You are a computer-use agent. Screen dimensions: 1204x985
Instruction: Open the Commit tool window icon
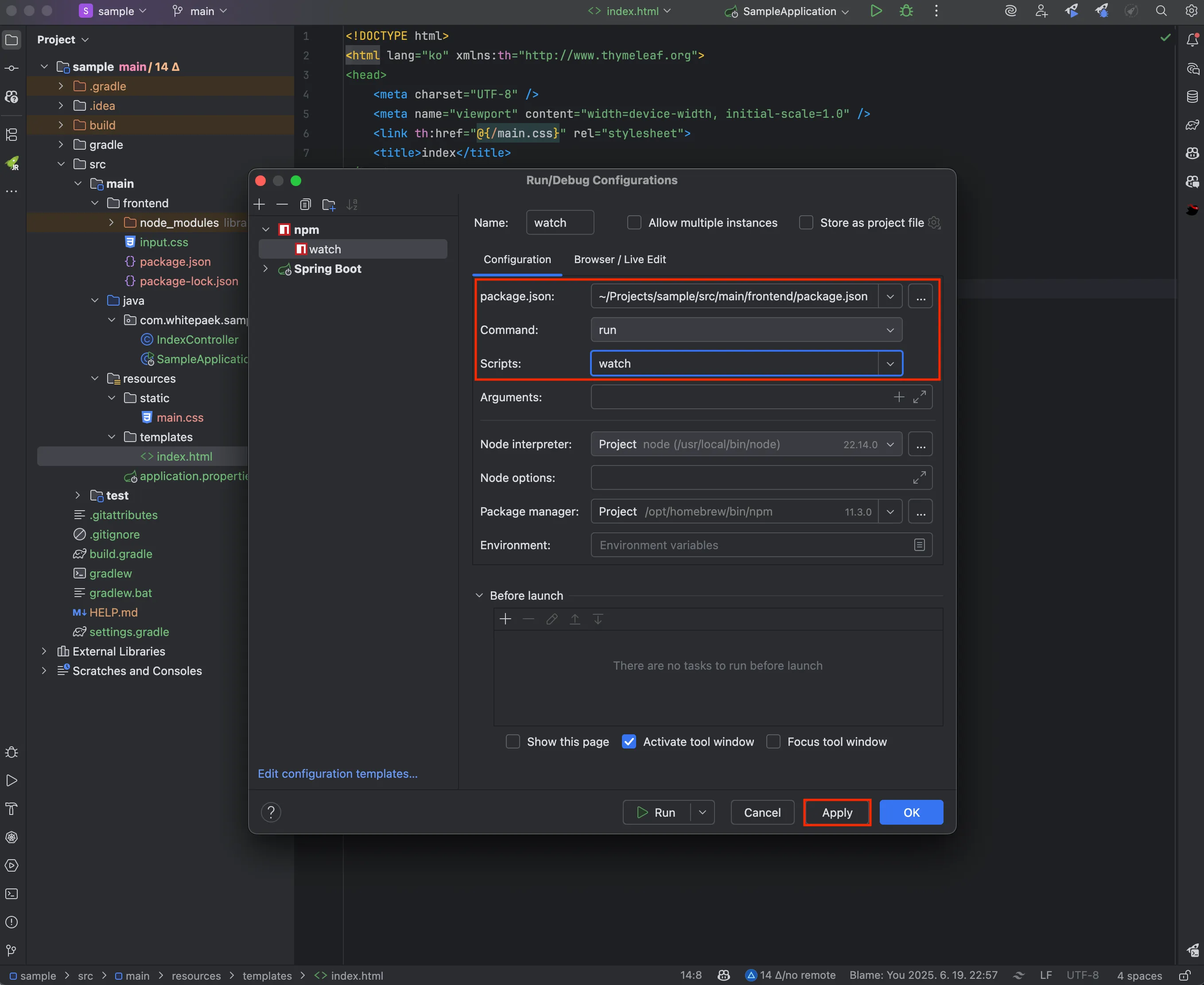(12, 68)
